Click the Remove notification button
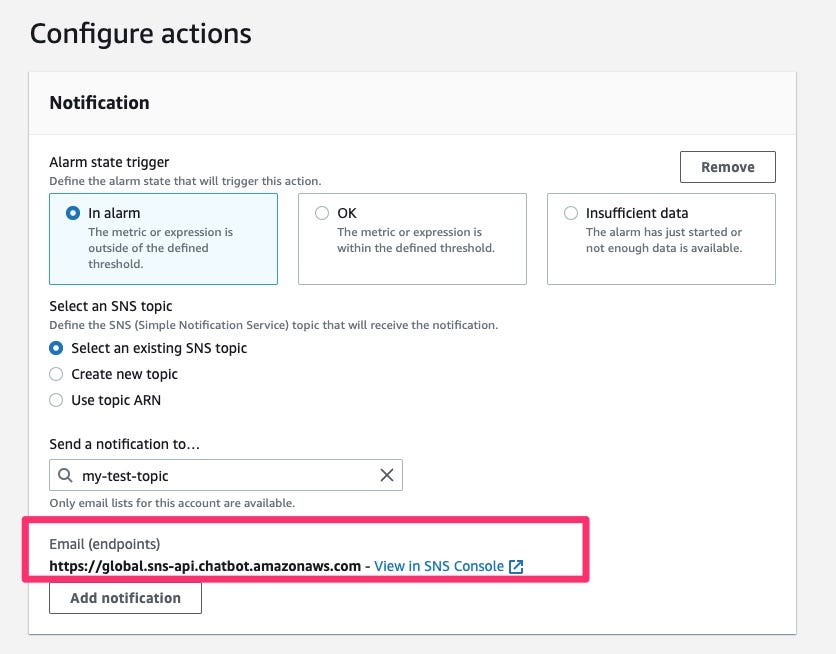This screenshot has height=654, width=836. pos(727,167)
